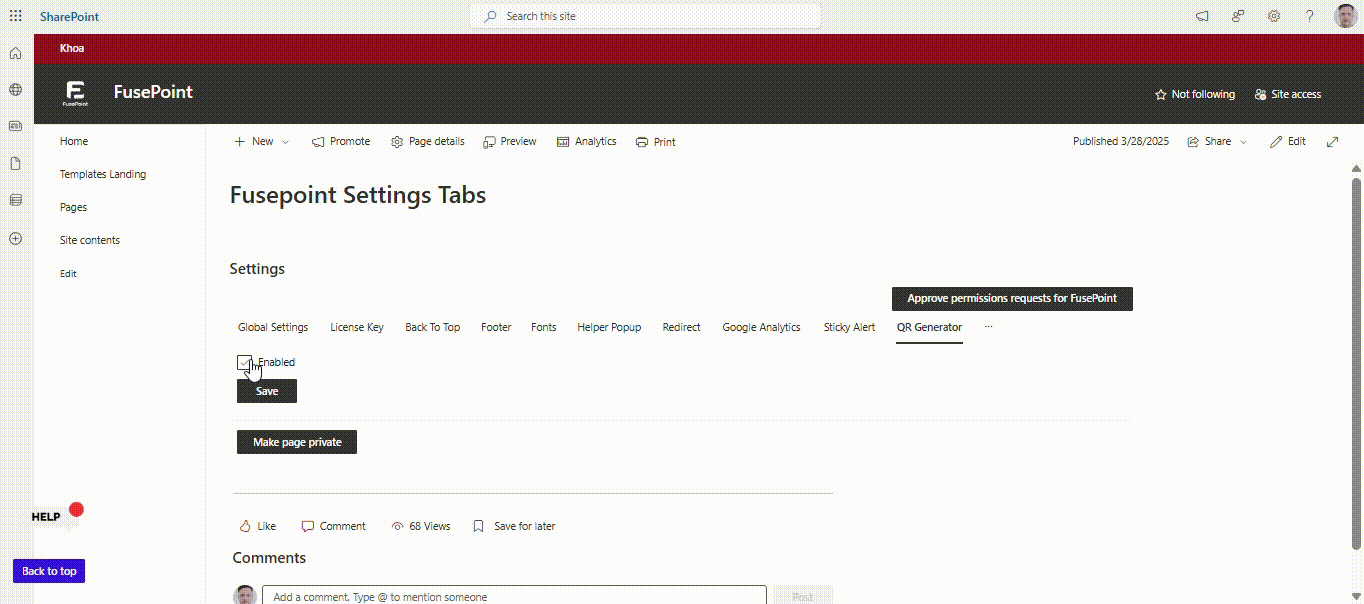Click the FusePoint site logo
1364x604 pixels.
75,93
